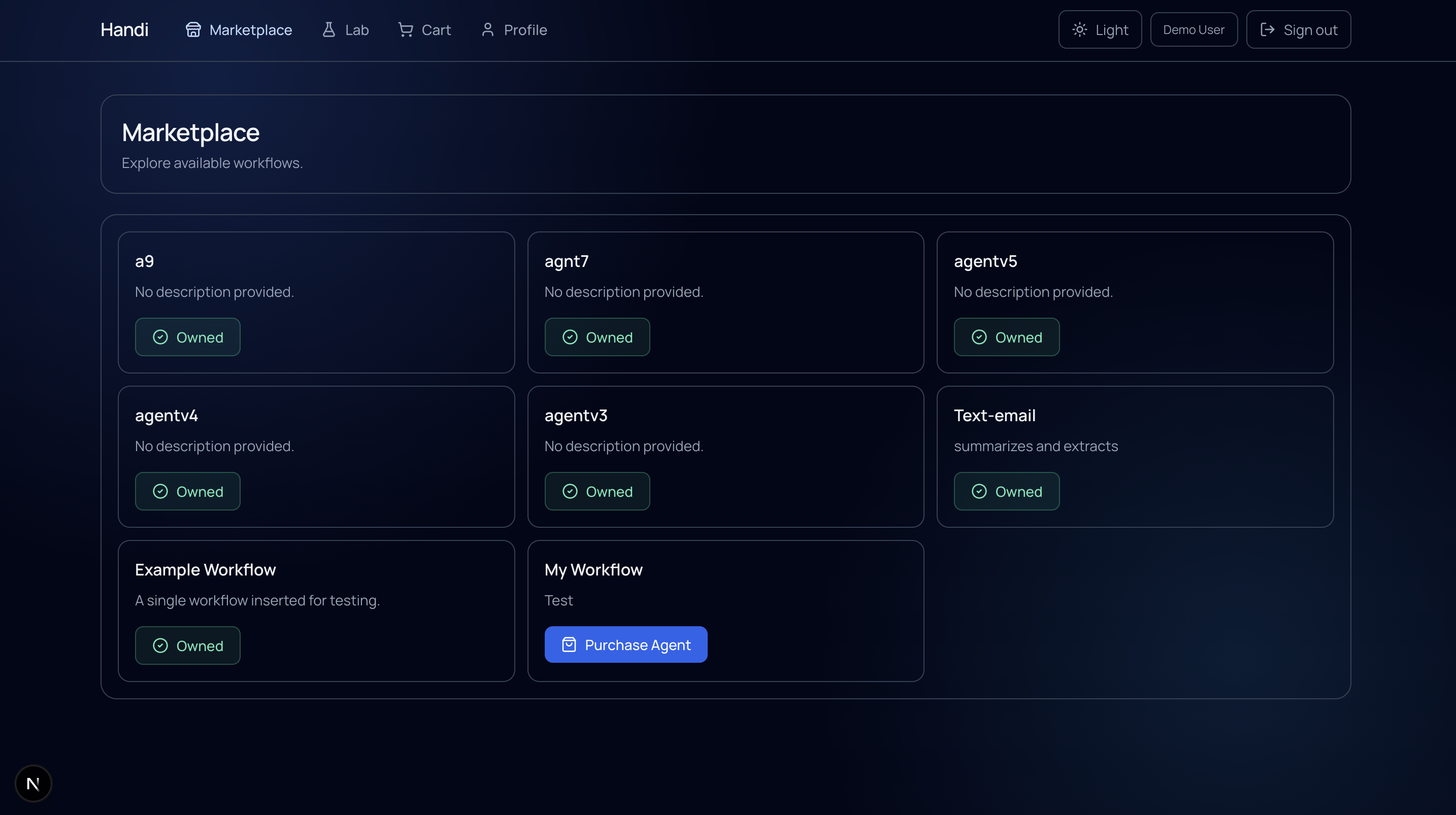Select the Example Workflow card title
The width and height of the screenshot is (1456, 815).
click(205, 570)
